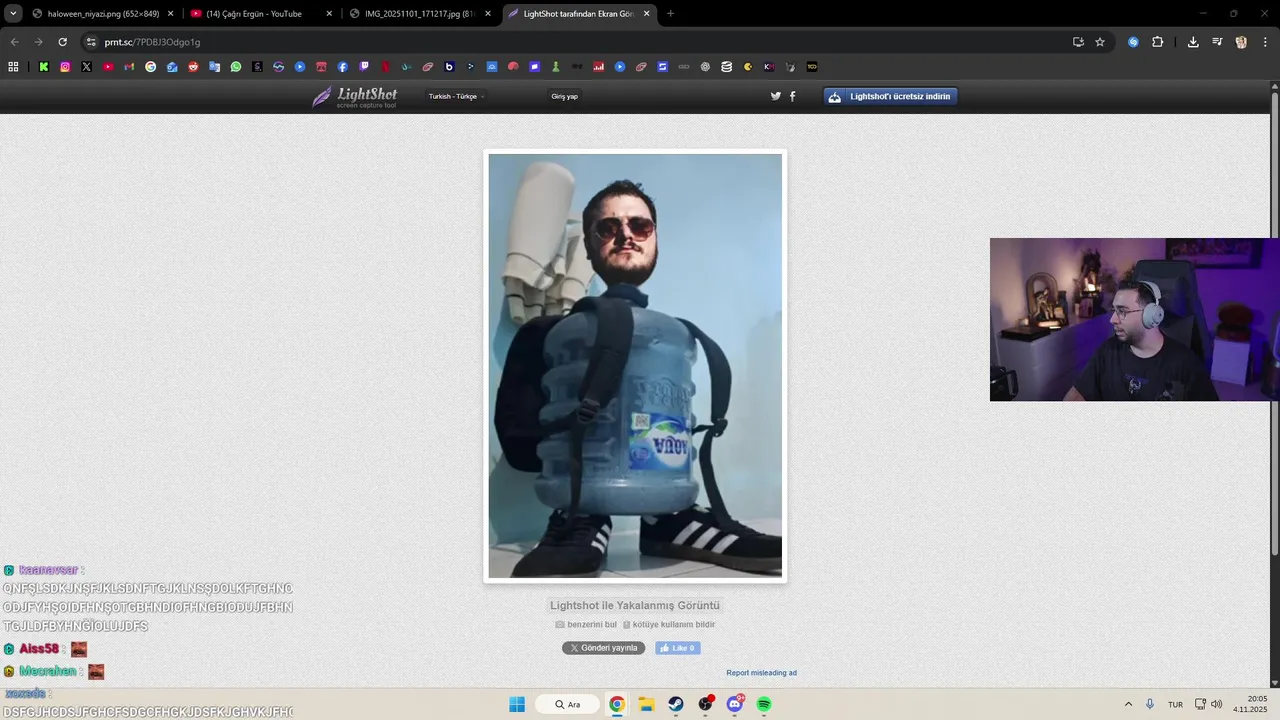The width and height of the screenshot is (1280, 720).
Task: Click the Report misleading ad link
Action: click(761, 673)
